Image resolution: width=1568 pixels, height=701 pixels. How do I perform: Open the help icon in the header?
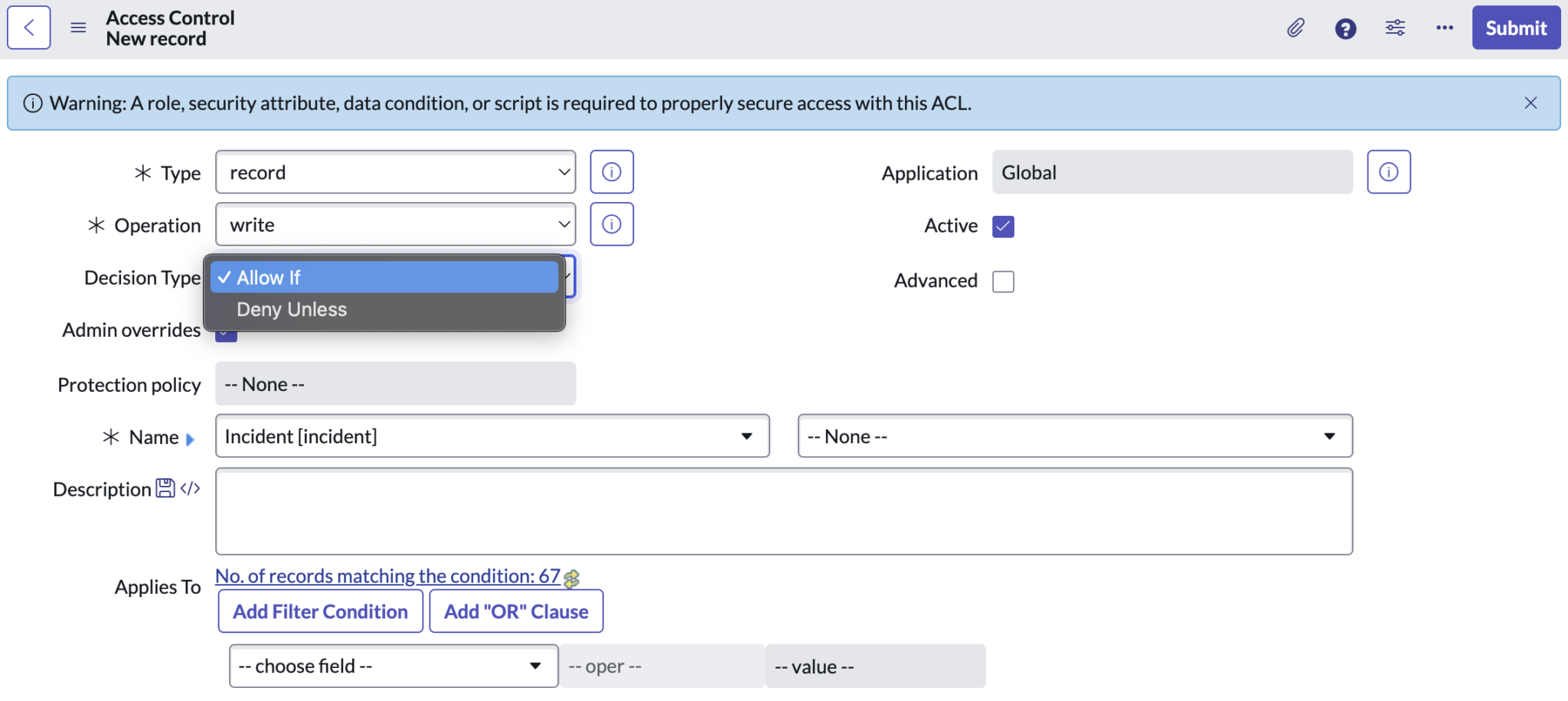(x=1346, y=28)
